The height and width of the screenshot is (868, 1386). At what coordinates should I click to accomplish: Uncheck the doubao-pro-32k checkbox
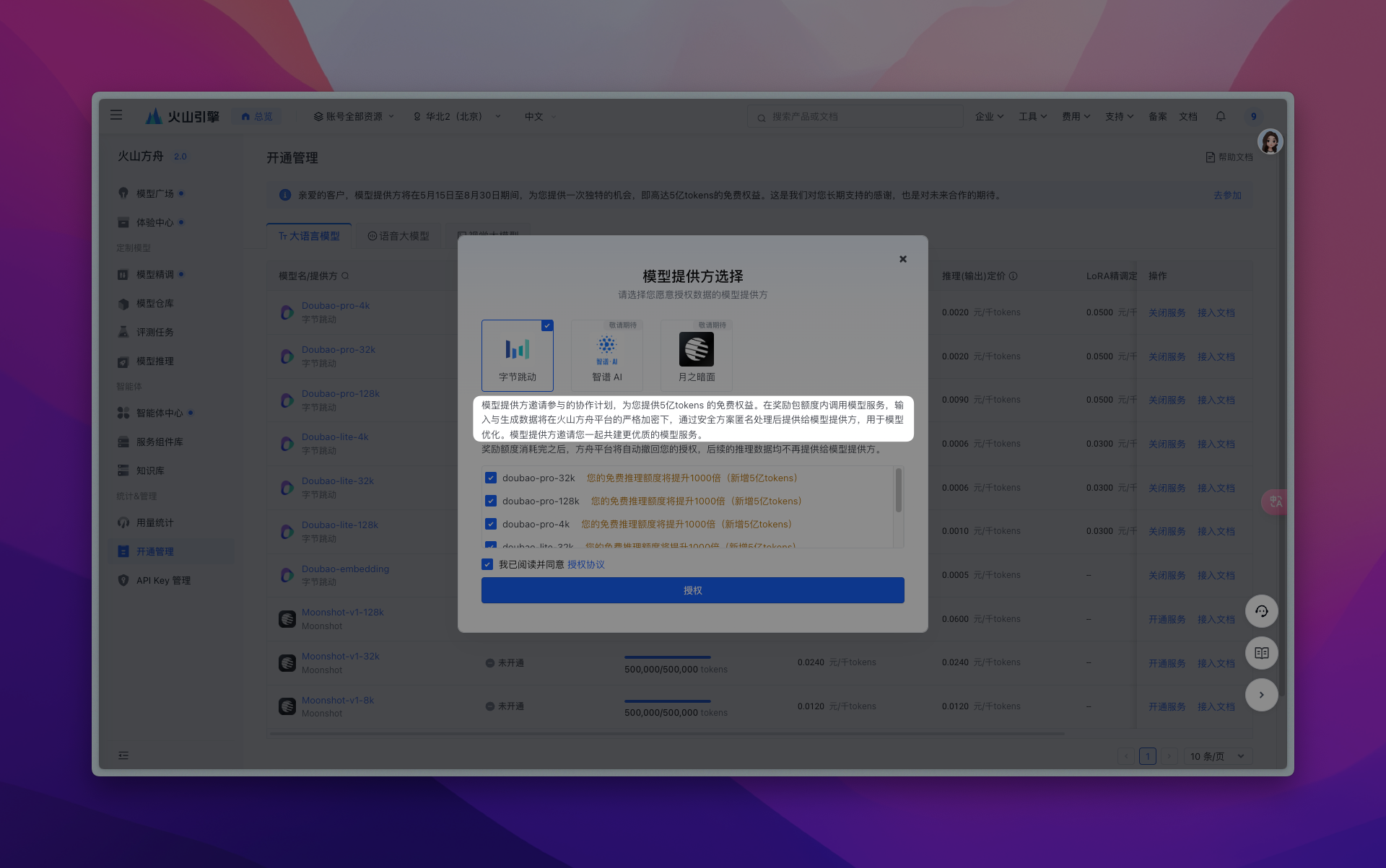coord(491,478)
